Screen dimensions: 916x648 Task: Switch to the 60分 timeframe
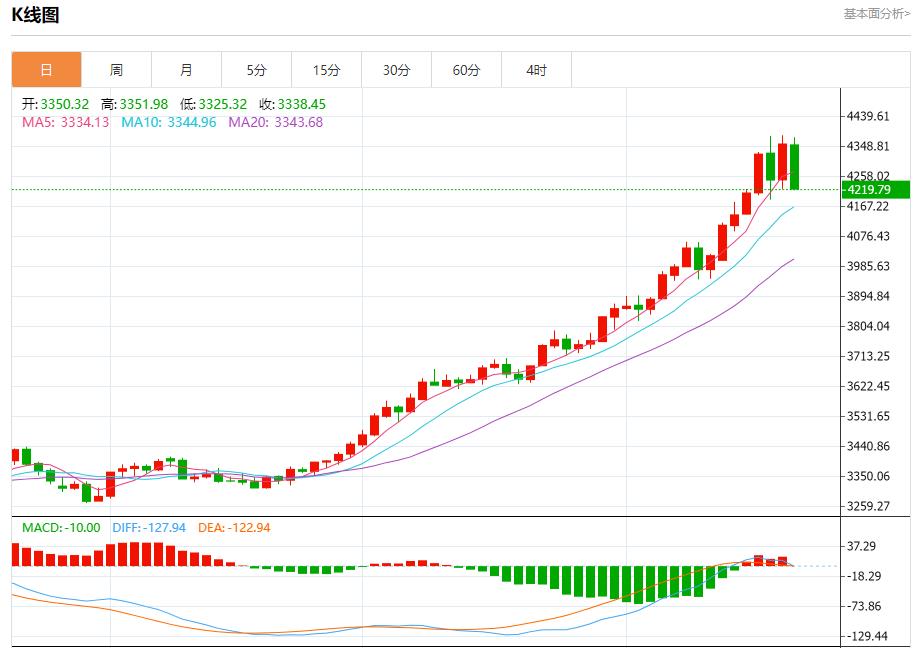(464, 69)
